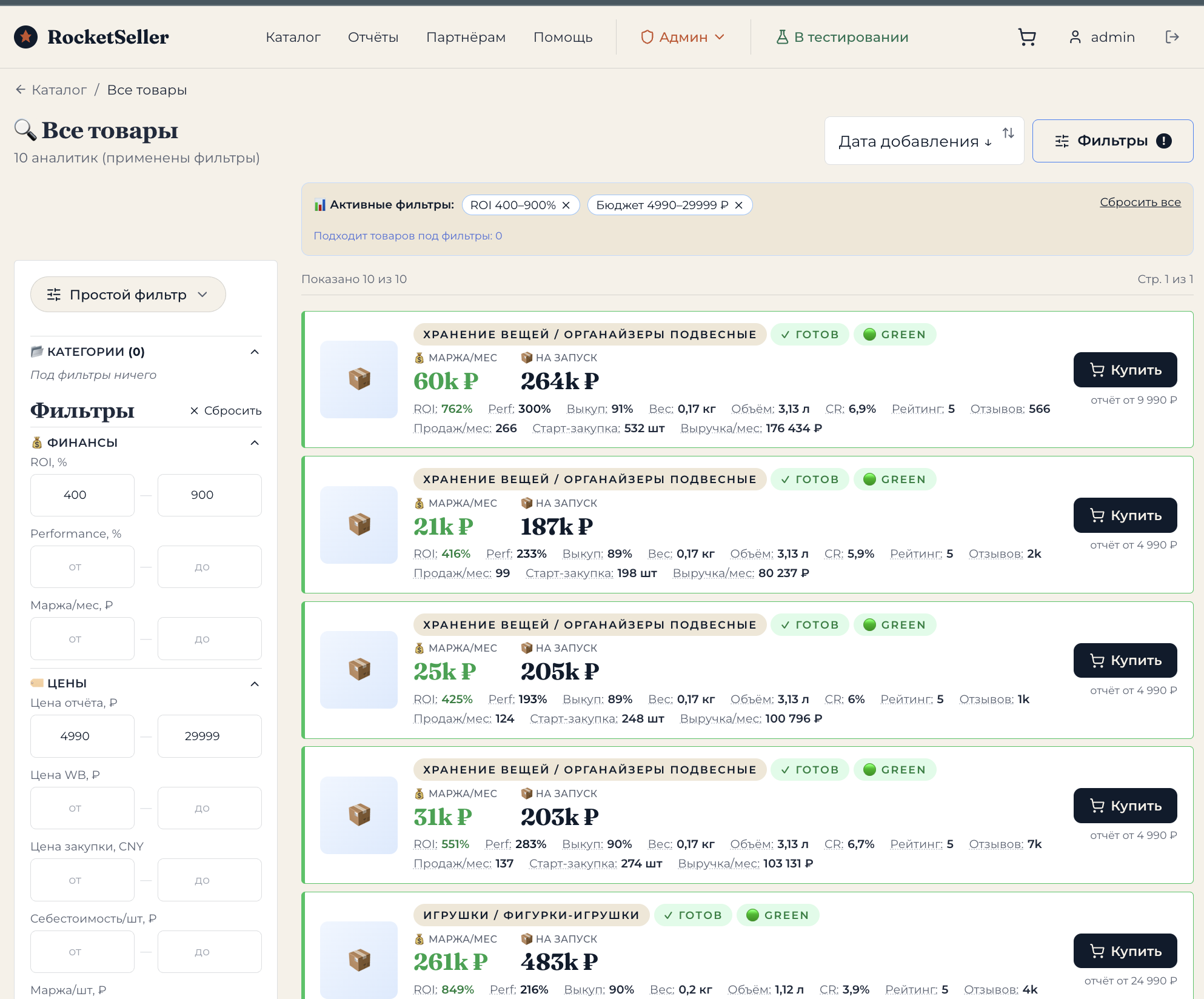The width and height of the screenshot is (1204, 999).
Task: Click the category tag on the 25k ₽ product
Action: click(590, 625)
